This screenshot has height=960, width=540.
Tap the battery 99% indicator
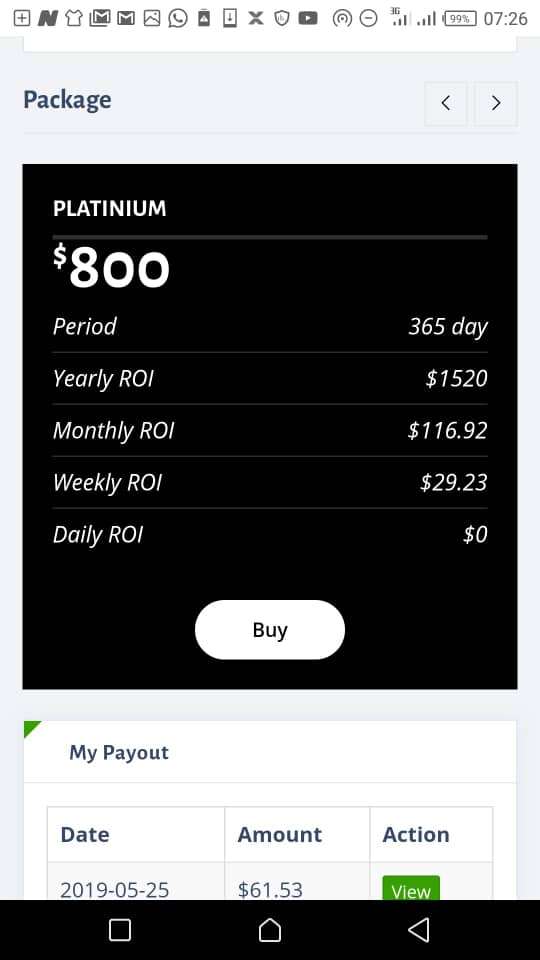pyautogui.click(x=460, y=19)
